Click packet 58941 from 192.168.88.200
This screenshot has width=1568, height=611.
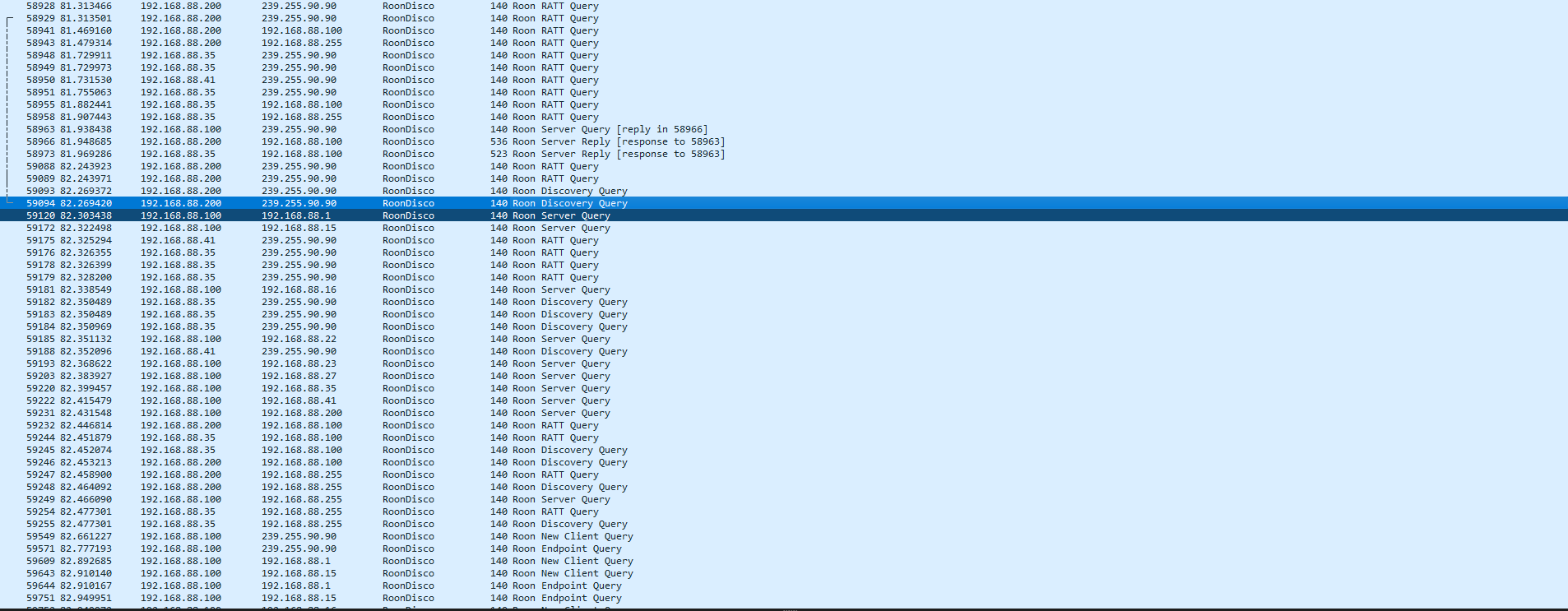tap(784, 30)
